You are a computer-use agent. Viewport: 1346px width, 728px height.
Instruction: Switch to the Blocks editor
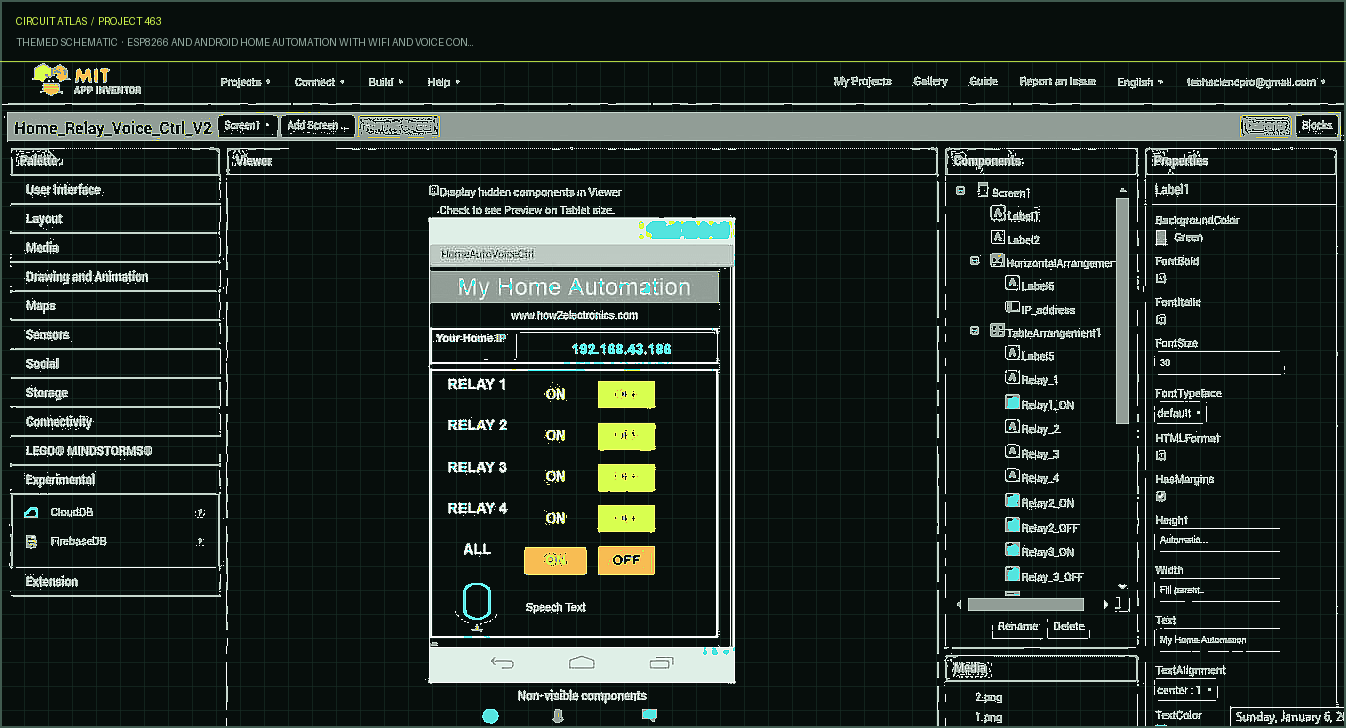tap(1316, 126)
